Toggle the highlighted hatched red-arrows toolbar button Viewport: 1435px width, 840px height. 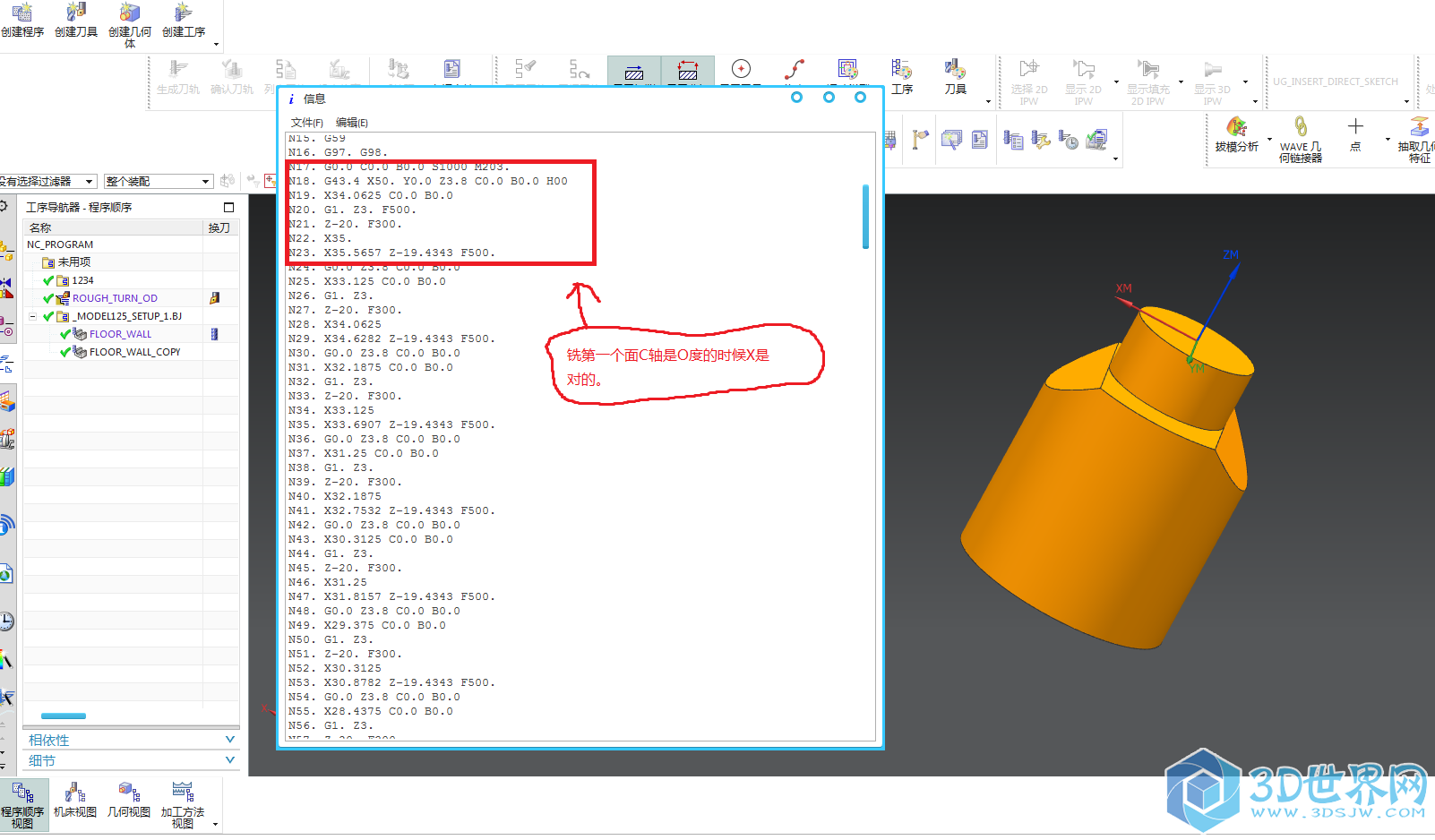tap(688, 71)
